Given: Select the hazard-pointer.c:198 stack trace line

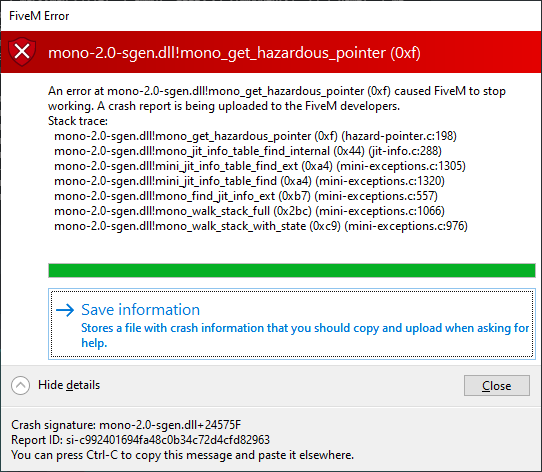Looking at the screenshot, I should coord(255,136).
